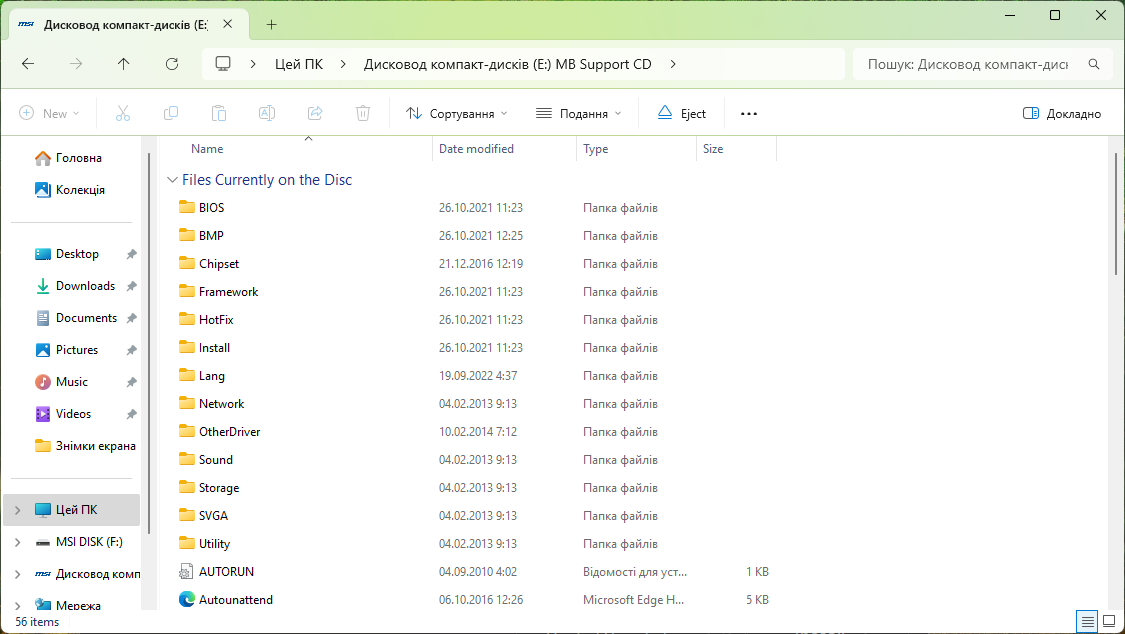
Task: Sort by Type column header
Action: pyautogui.click(x=596, y=148)
